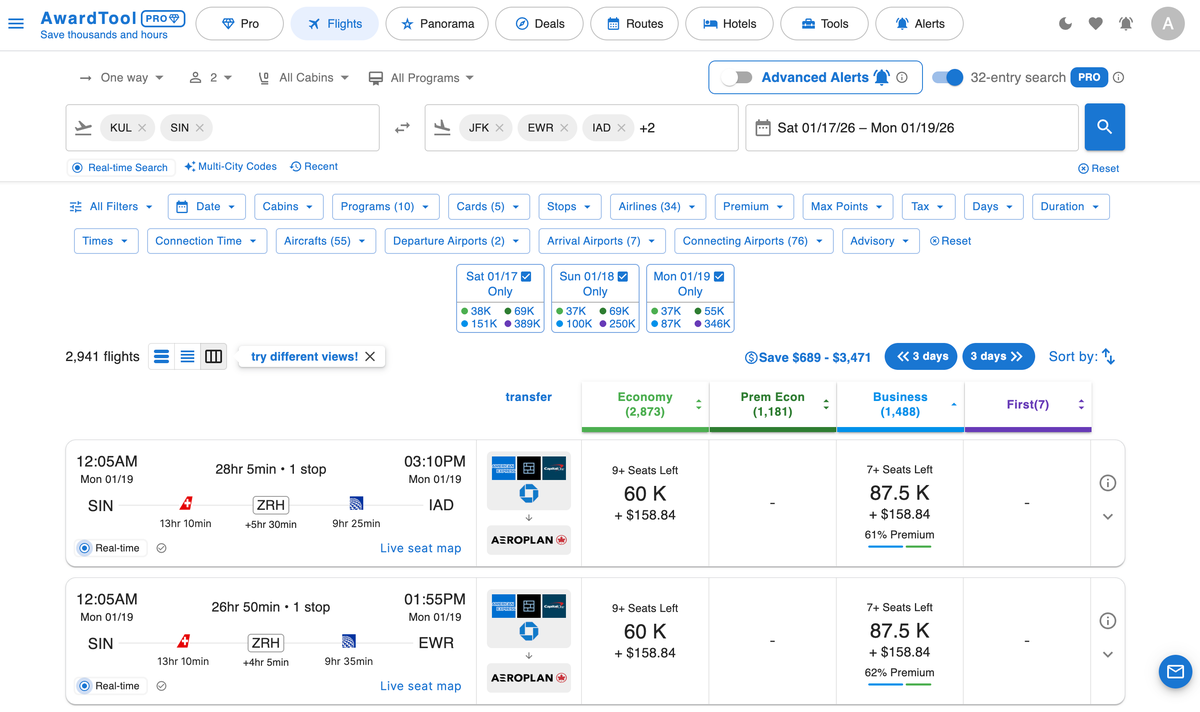Select the compact list view icon
1200x712 pixels.
coord(187,356)
